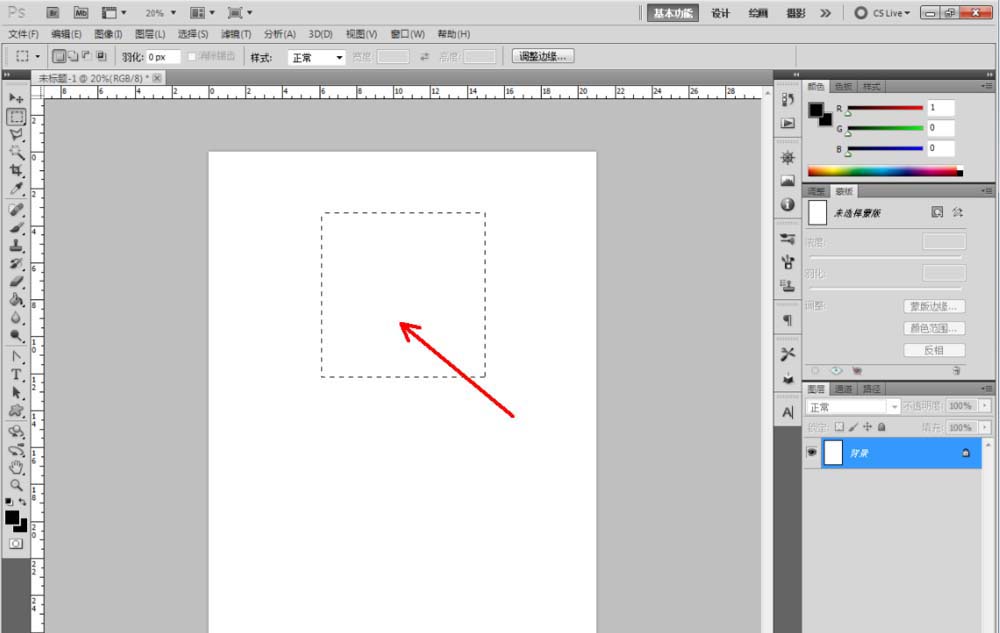Click the 反相 invert button

pos(934,350)
